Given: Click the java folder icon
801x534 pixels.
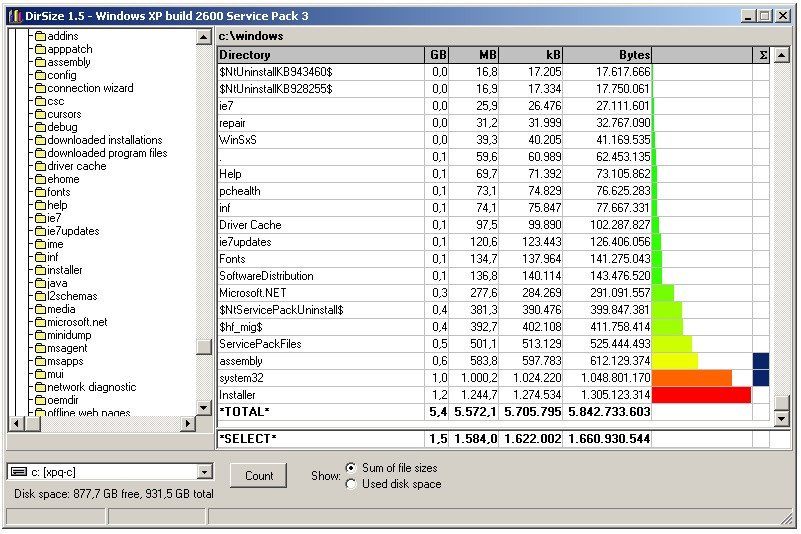Looking at the screenshot, I should point(40,283).
